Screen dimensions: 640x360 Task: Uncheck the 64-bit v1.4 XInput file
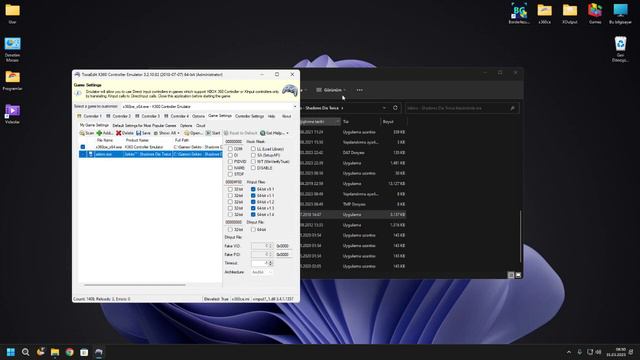coord(253,214)
